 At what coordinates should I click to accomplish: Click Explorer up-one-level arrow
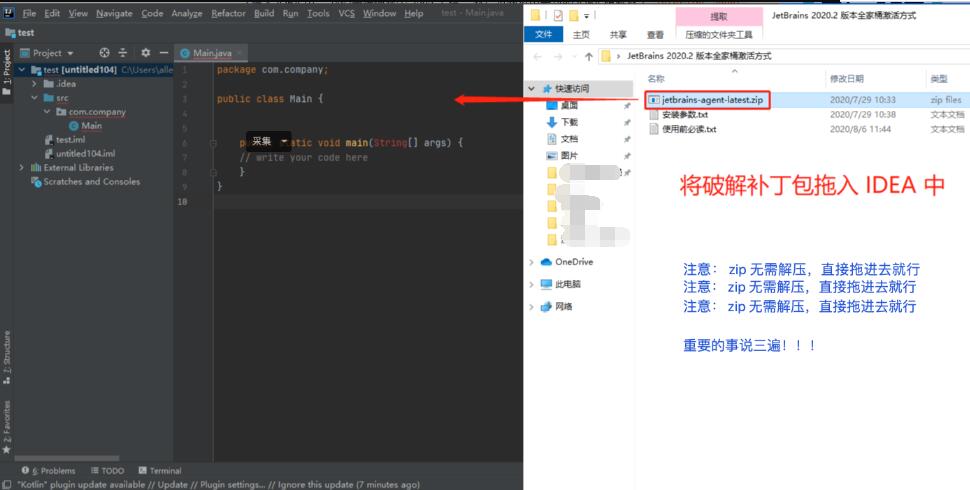pyautogui.click(x=589, y=56)
